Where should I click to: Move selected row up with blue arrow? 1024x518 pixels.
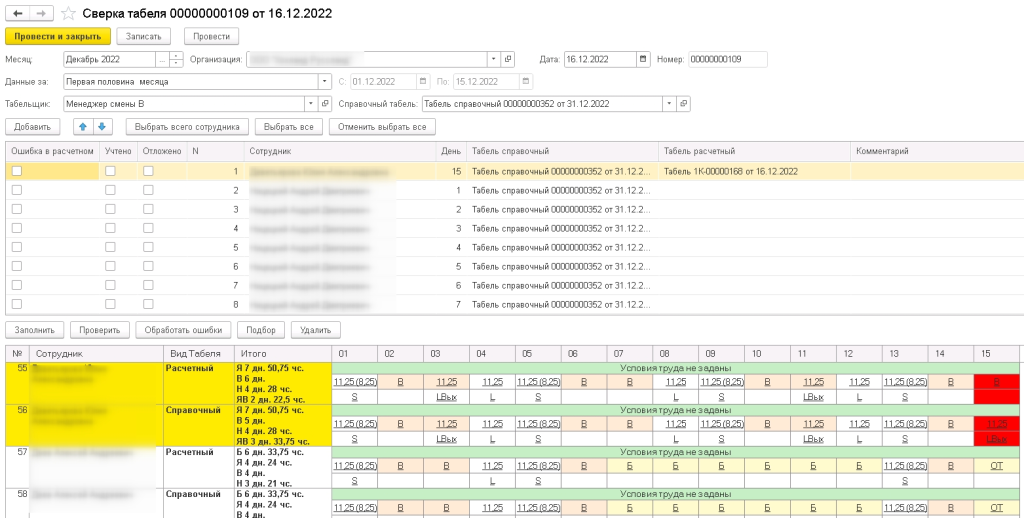(83, 127)
